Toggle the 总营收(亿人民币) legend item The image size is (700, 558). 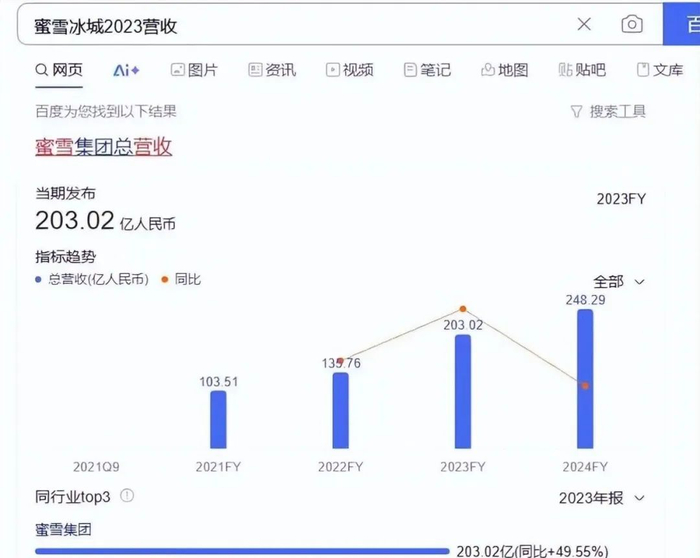(92, 279)
